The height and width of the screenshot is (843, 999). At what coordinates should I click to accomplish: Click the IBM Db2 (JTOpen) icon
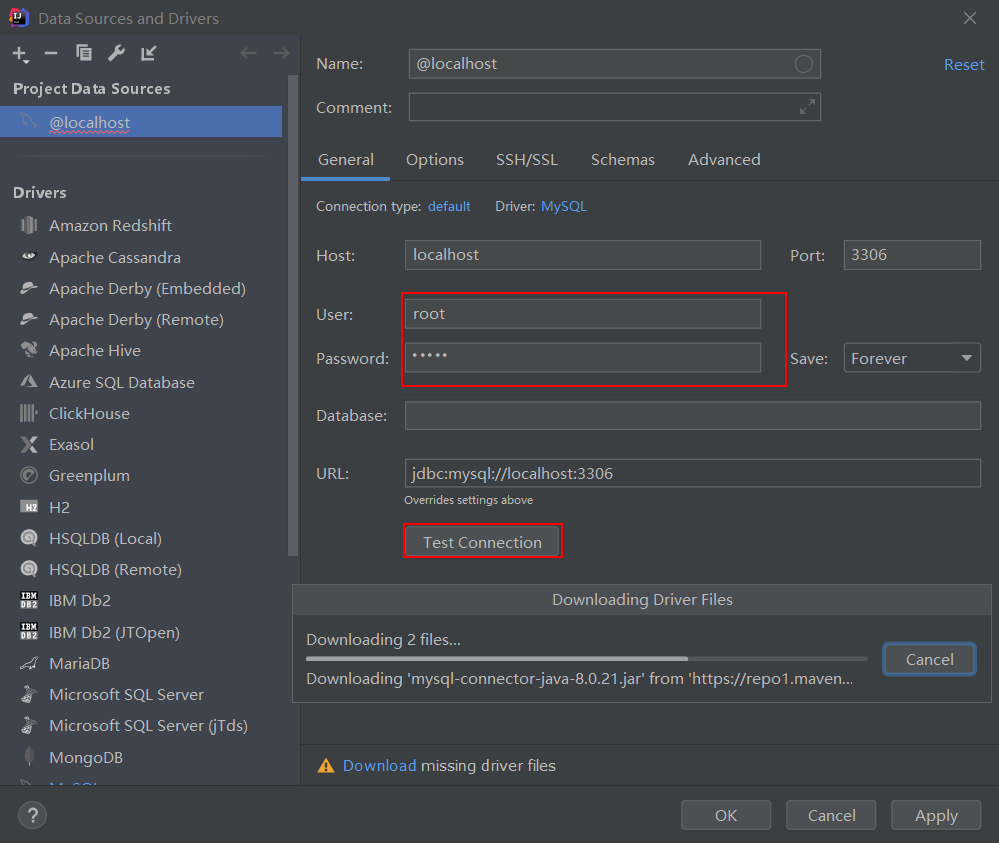coord(29,631)
